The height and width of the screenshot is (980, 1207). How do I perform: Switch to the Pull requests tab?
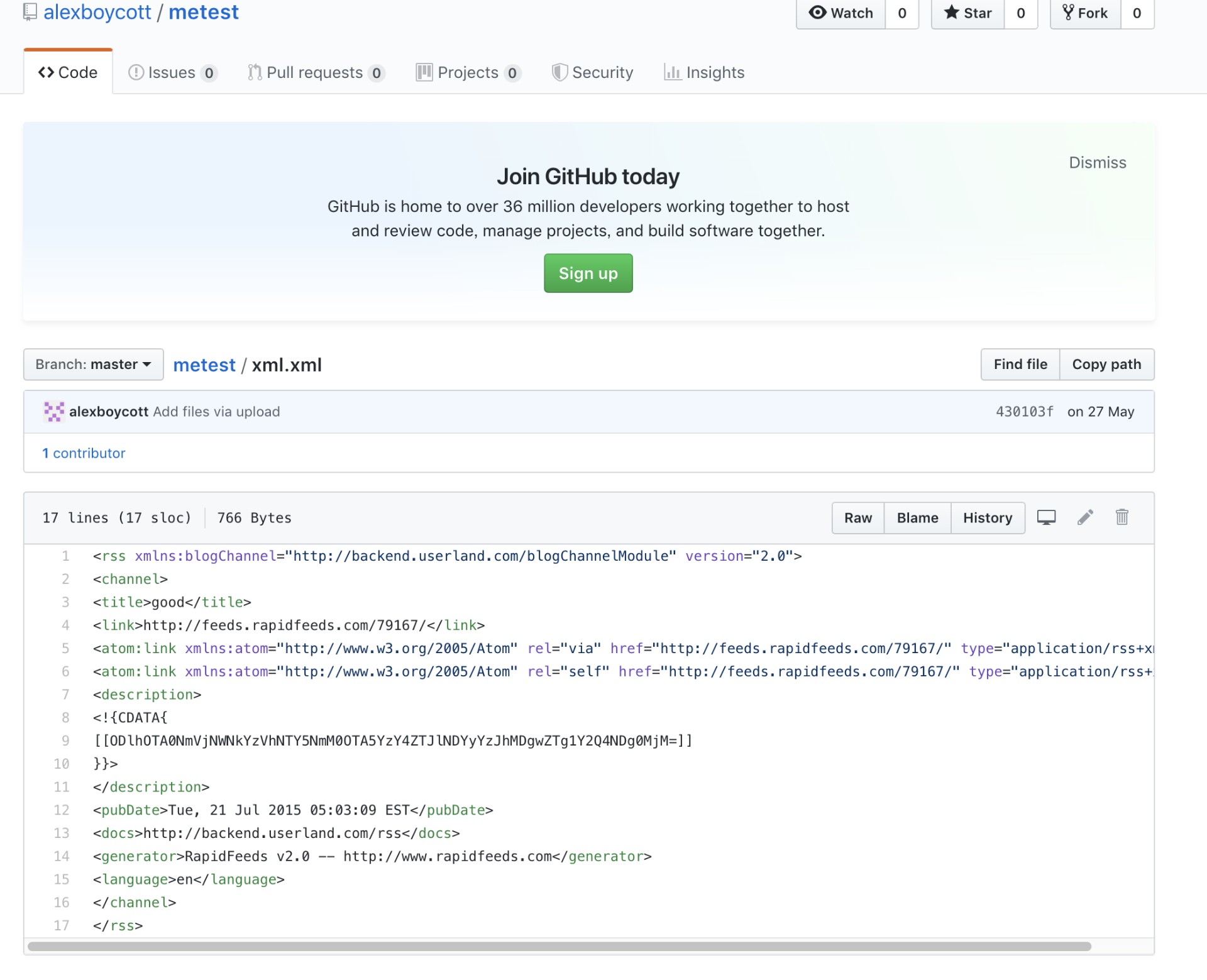coord(315,73)
